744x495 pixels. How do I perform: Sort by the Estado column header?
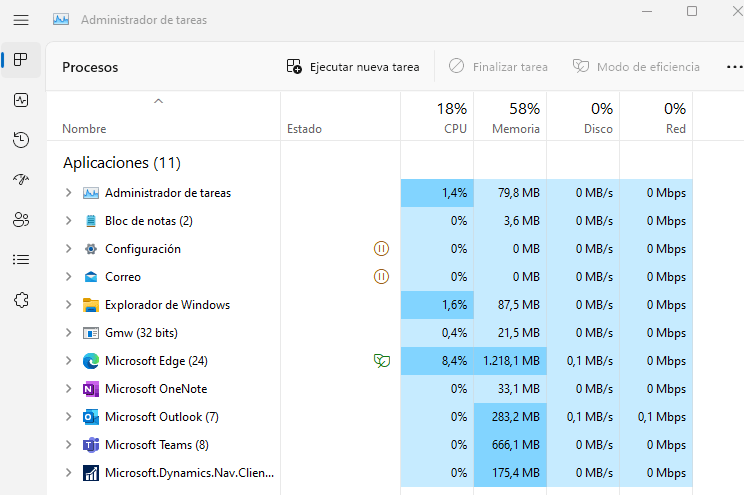(340, 117)
